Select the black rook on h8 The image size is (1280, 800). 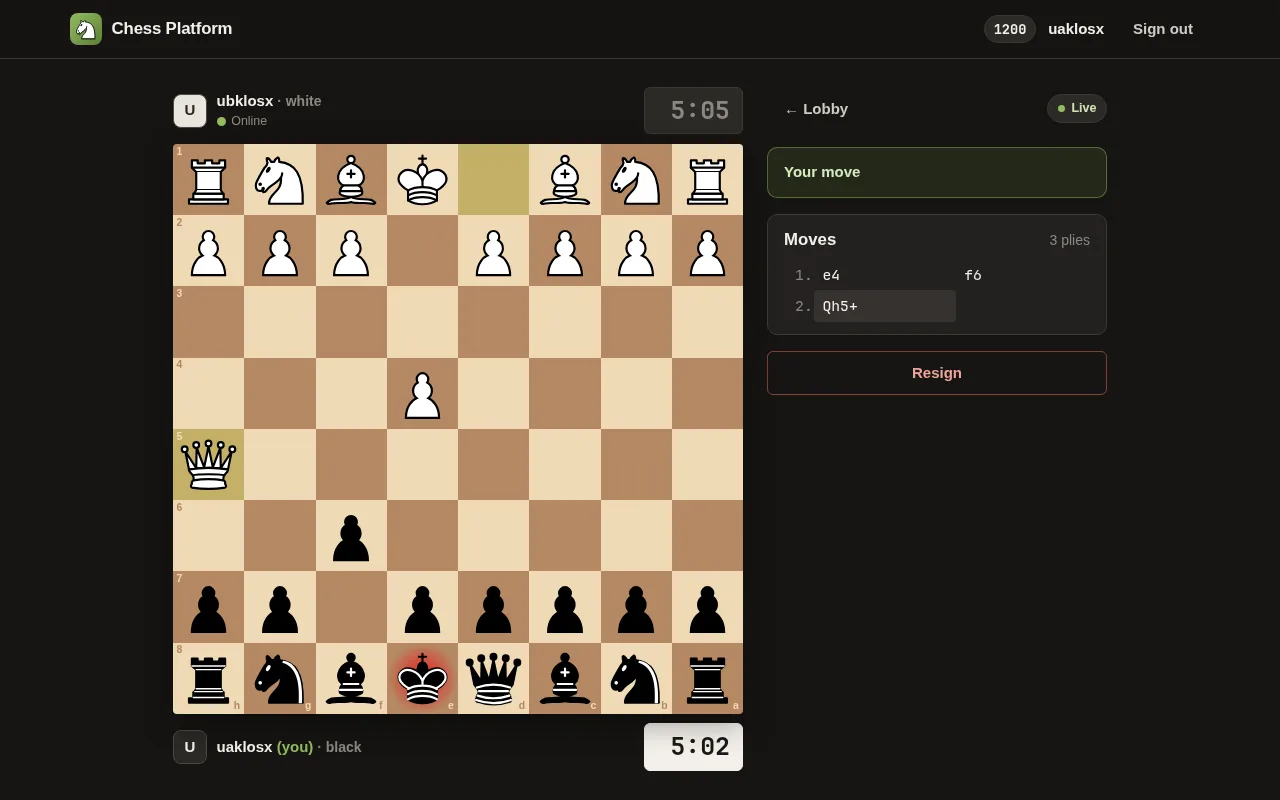click(x=208, y=678)
